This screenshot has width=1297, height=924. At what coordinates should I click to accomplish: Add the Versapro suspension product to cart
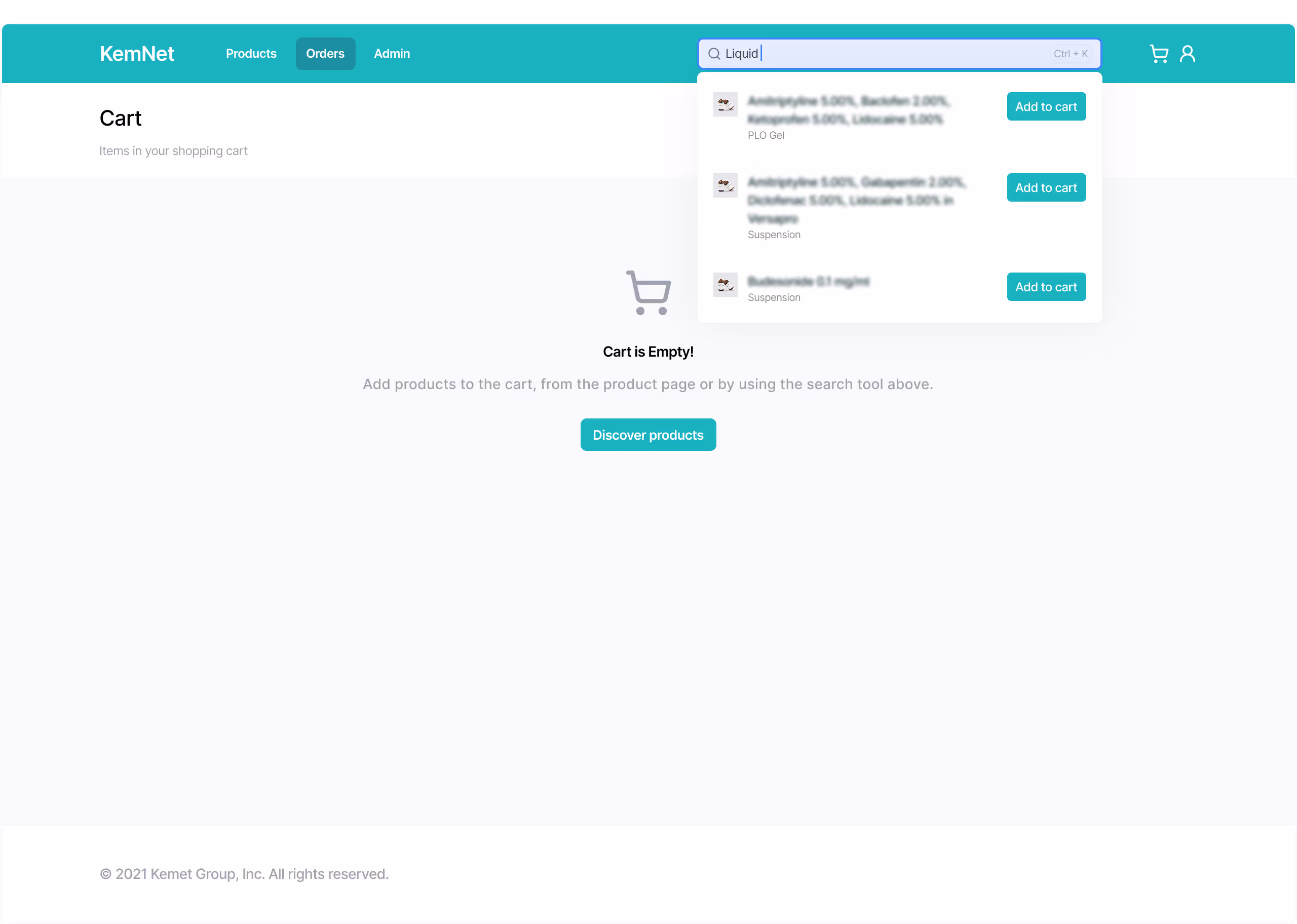(x=1046, y=188)
